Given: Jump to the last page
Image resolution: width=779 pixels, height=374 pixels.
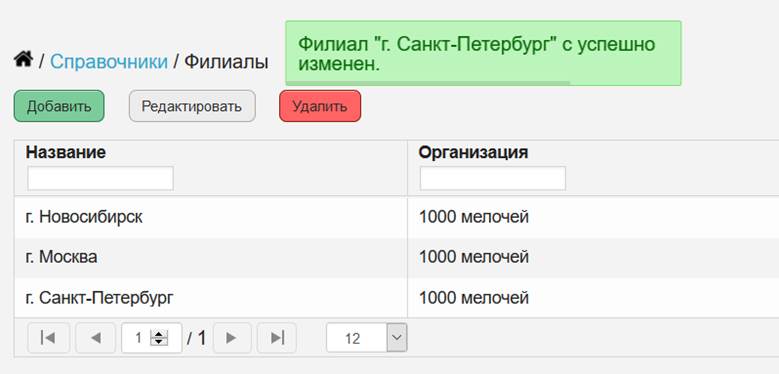Looking at the screenshot, I should pos(277,338).
